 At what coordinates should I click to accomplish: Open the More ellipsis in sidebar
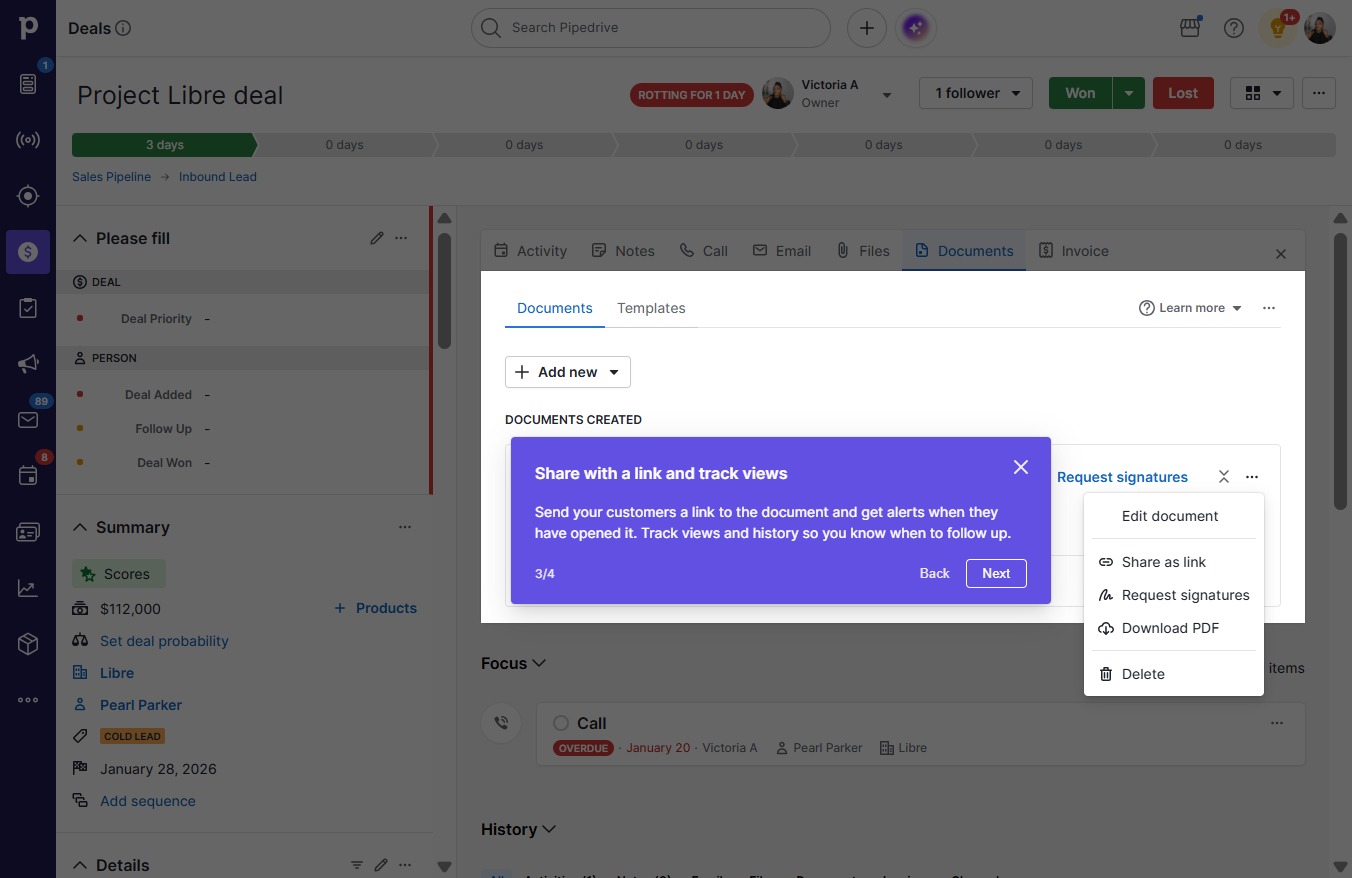pyautogui.click(x=28, y=700)
